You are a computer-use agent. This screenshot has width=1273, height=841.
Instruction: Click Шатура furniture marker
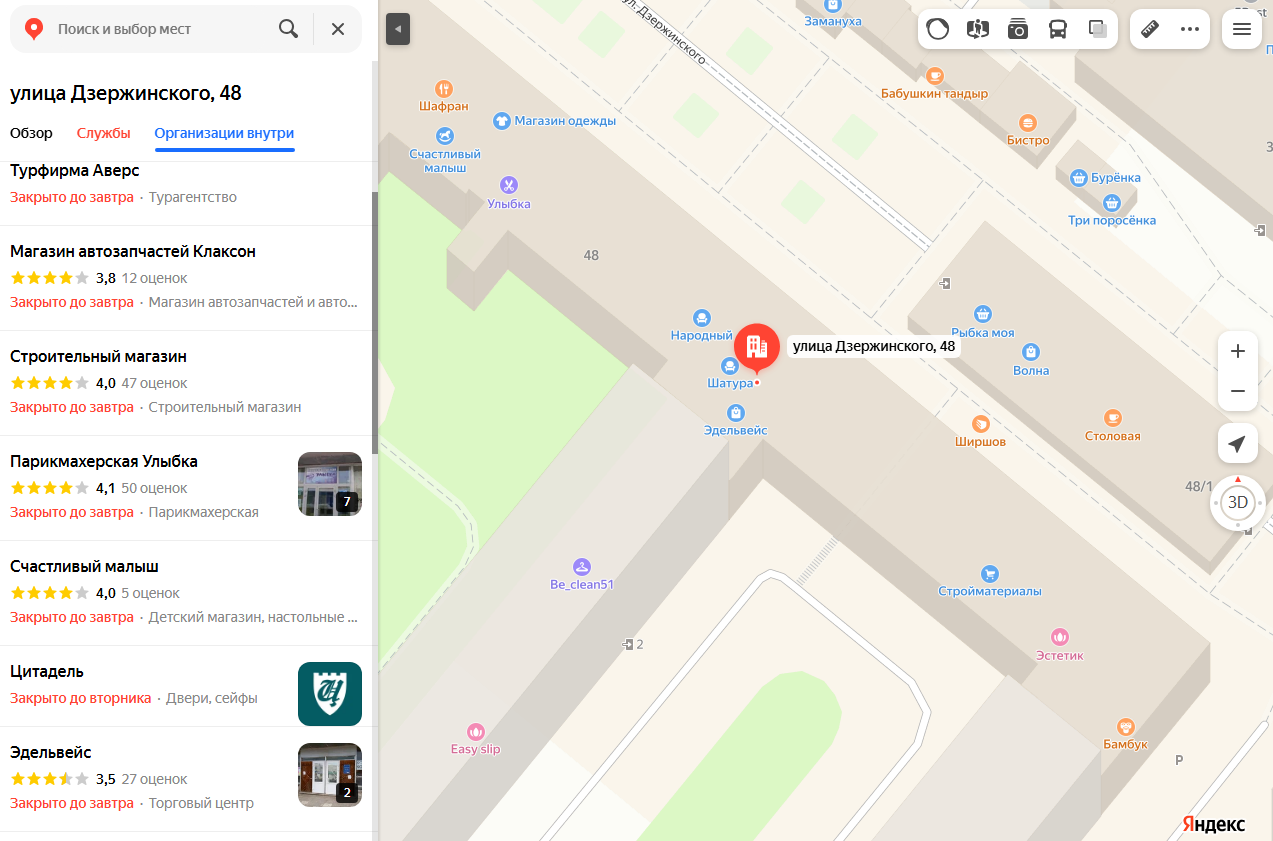click(729, 365)
